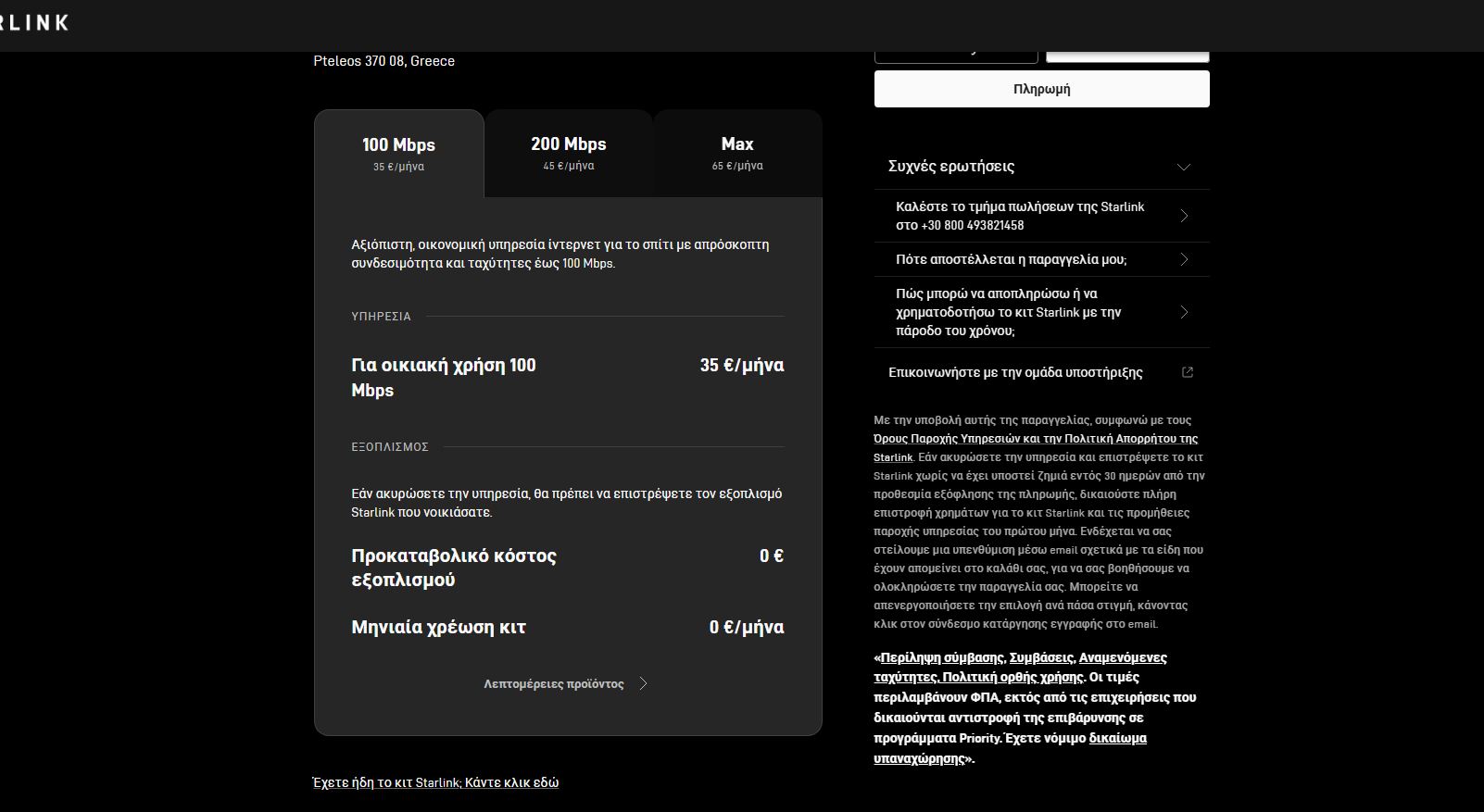Click the 0 €/μήνα kit charge value

(x=747, y=627)
